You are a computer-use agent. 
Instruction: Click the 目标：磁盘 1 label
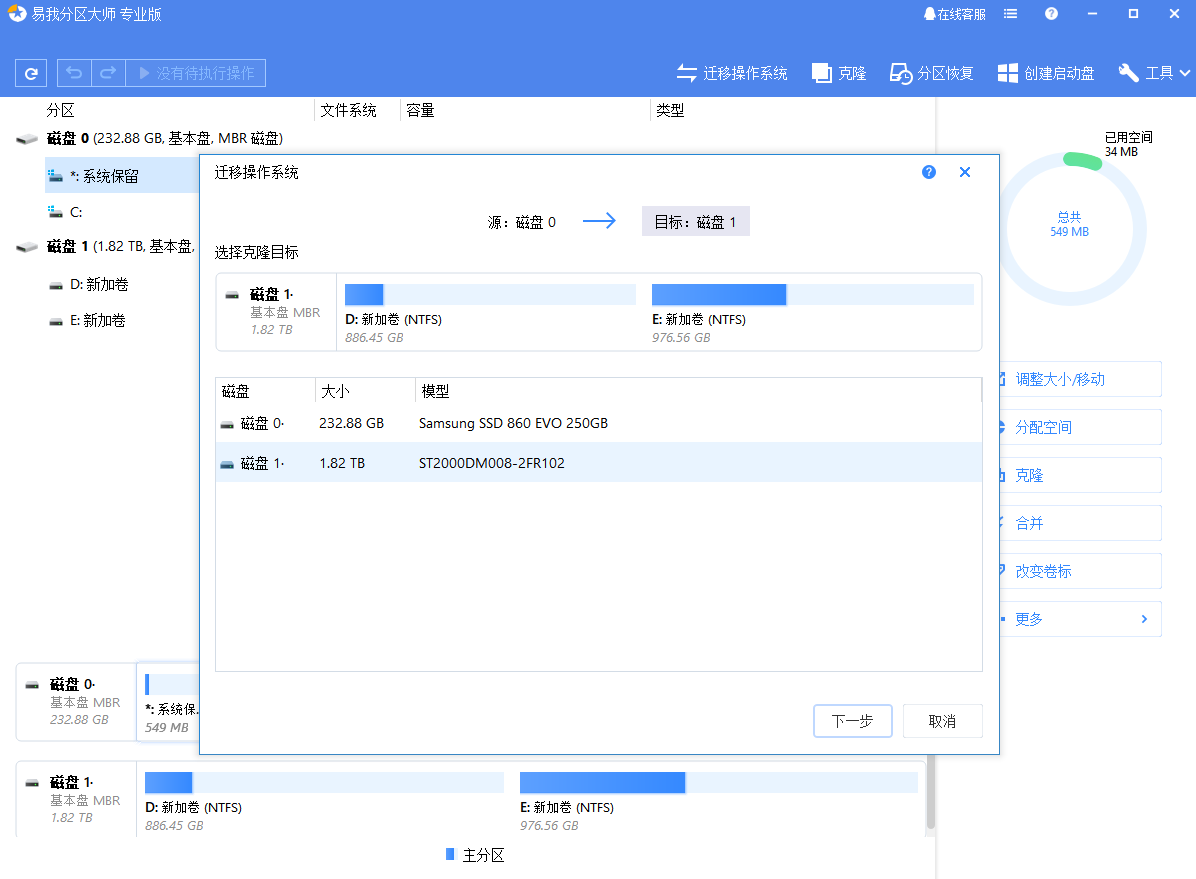click(695, 221)
